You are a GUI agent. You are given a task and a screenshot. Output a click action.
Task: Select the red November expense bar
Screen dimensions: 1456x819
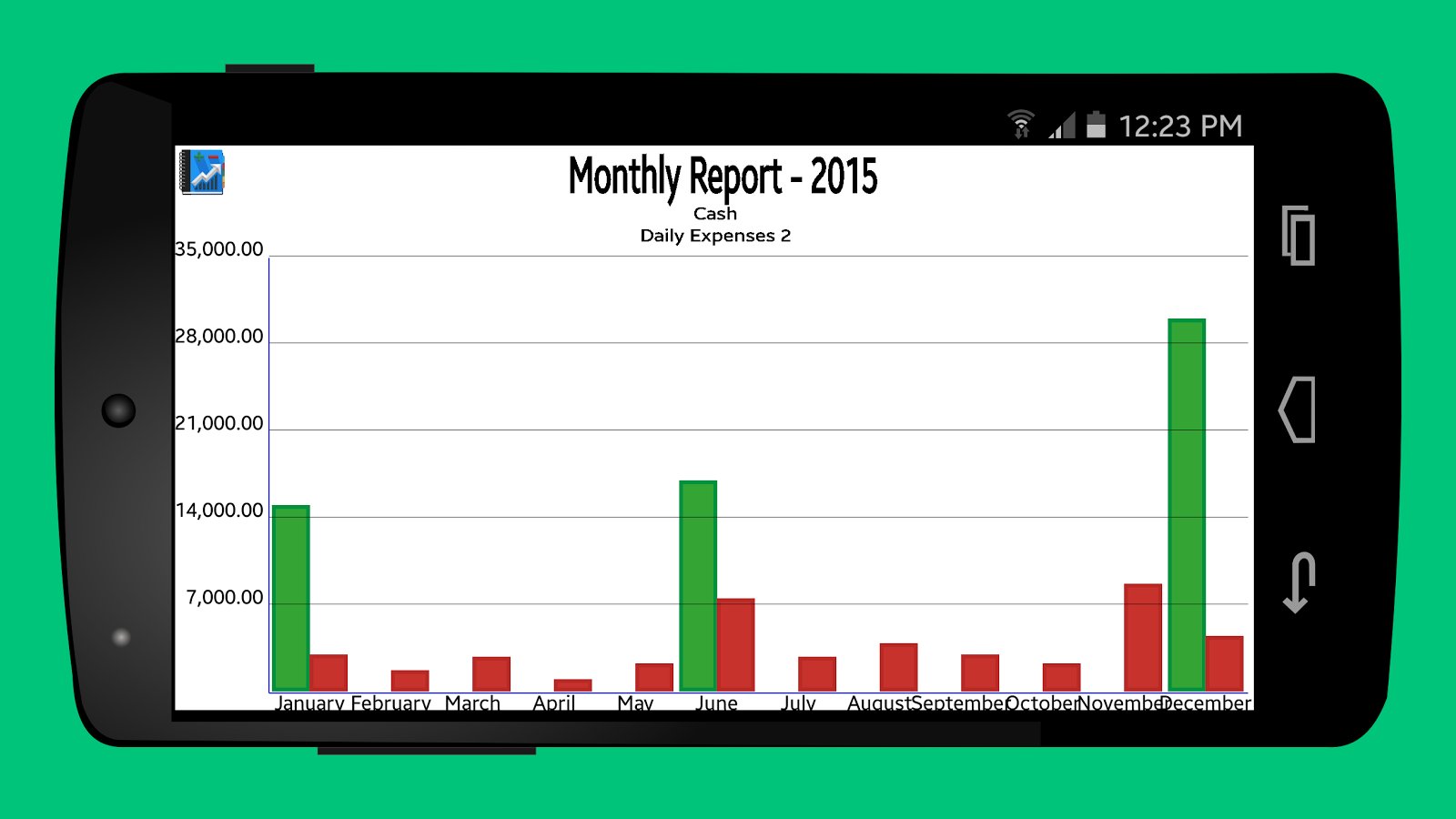(1143, 637)
